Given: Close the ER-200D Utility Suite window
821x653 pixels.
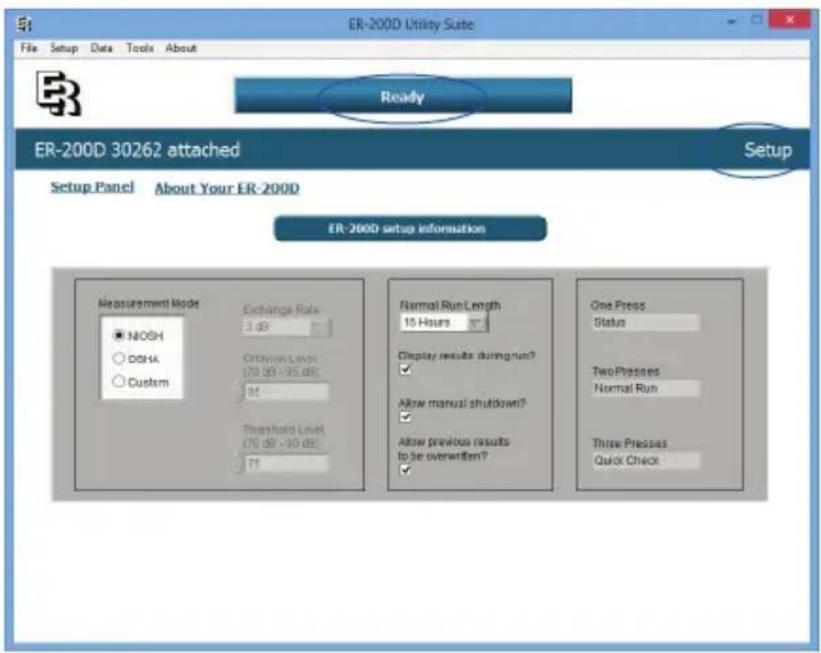Looking at the screenshot, I should click(x=791, y=20).
